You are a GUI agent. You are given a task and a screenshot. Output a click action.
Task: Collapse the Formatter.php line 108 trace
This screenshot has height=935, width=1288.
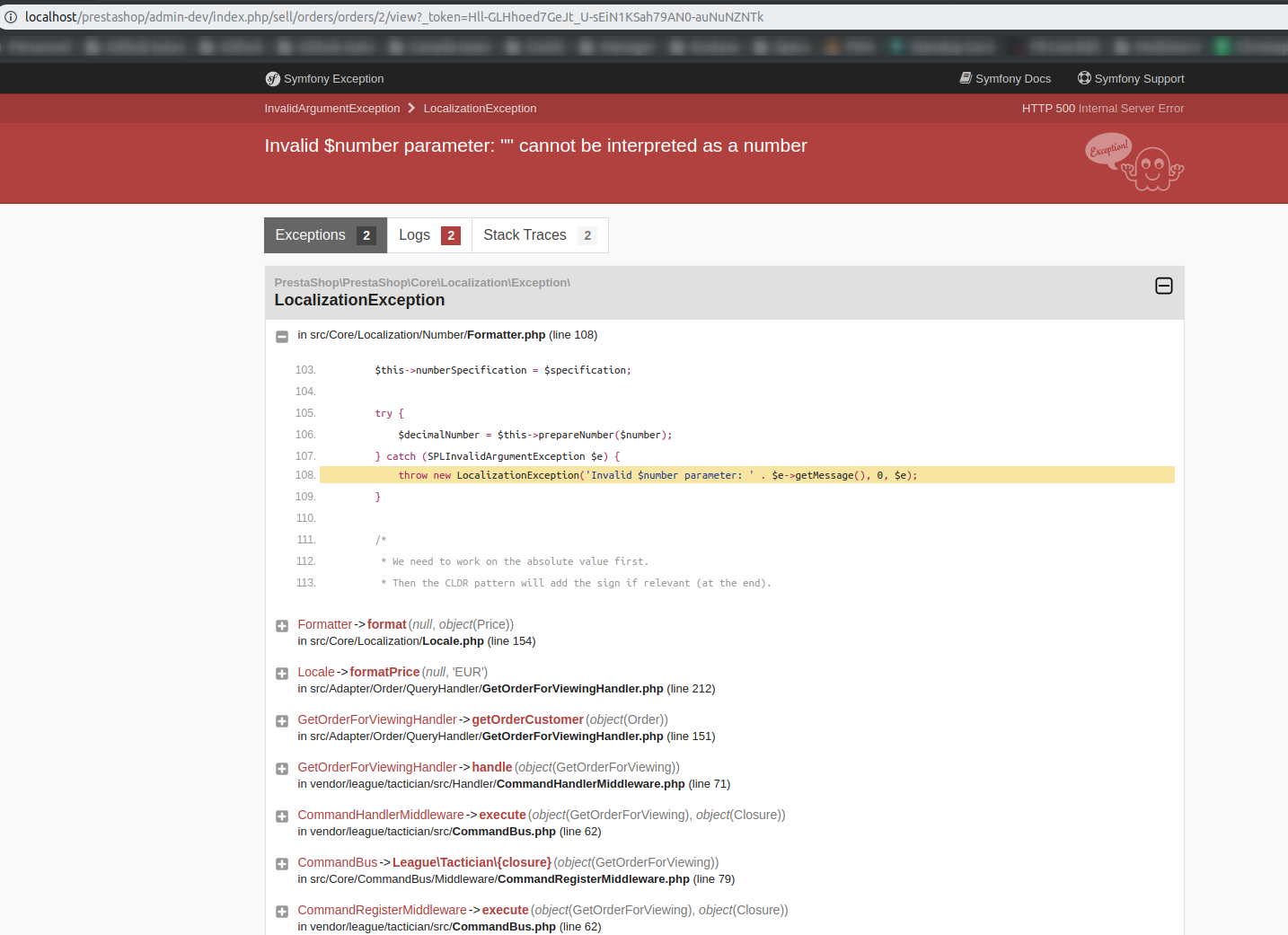click(x=282, y=336)
